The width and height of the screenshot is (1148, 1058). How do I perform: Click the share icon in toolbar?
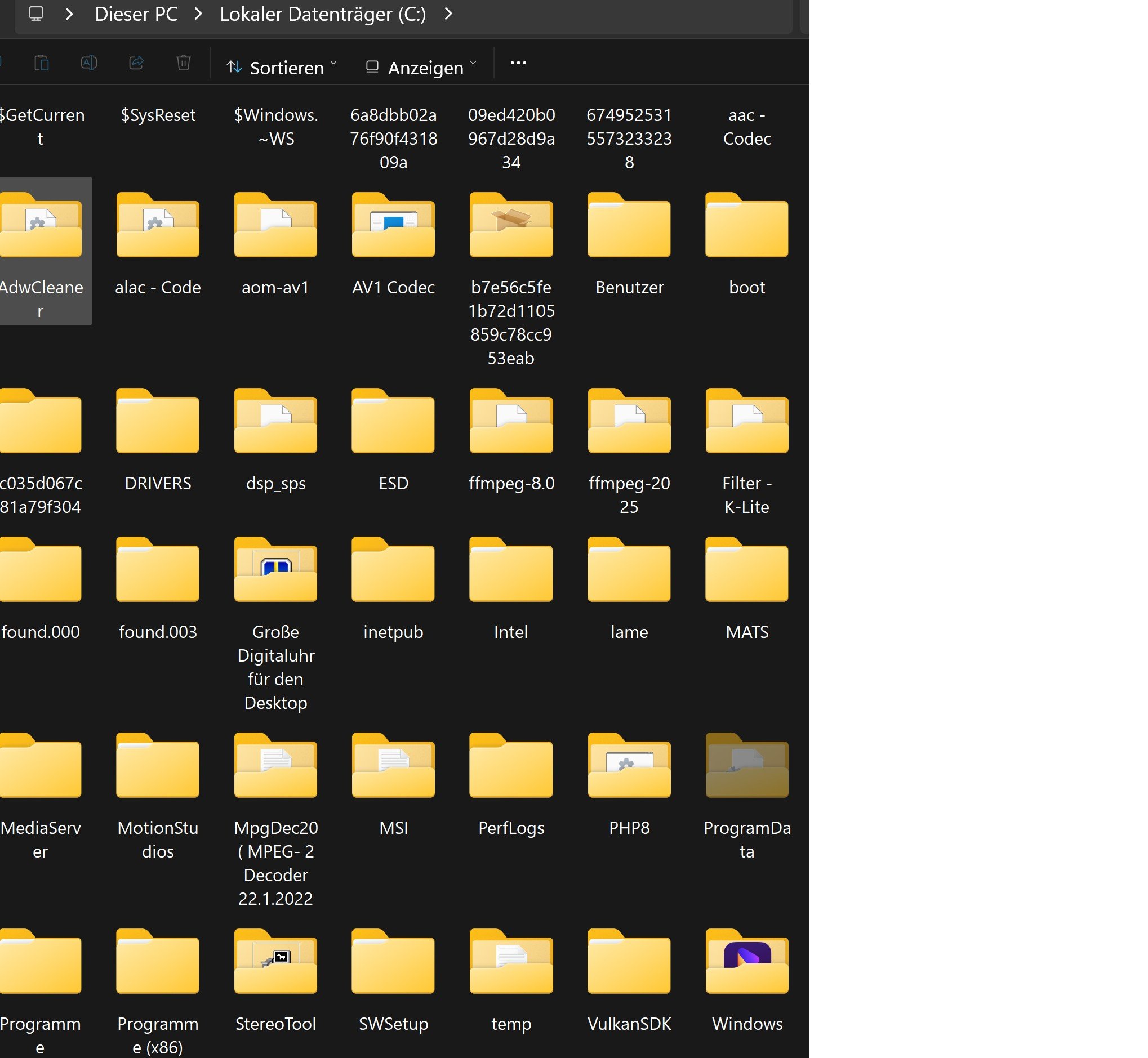click(x=136, y=63)
